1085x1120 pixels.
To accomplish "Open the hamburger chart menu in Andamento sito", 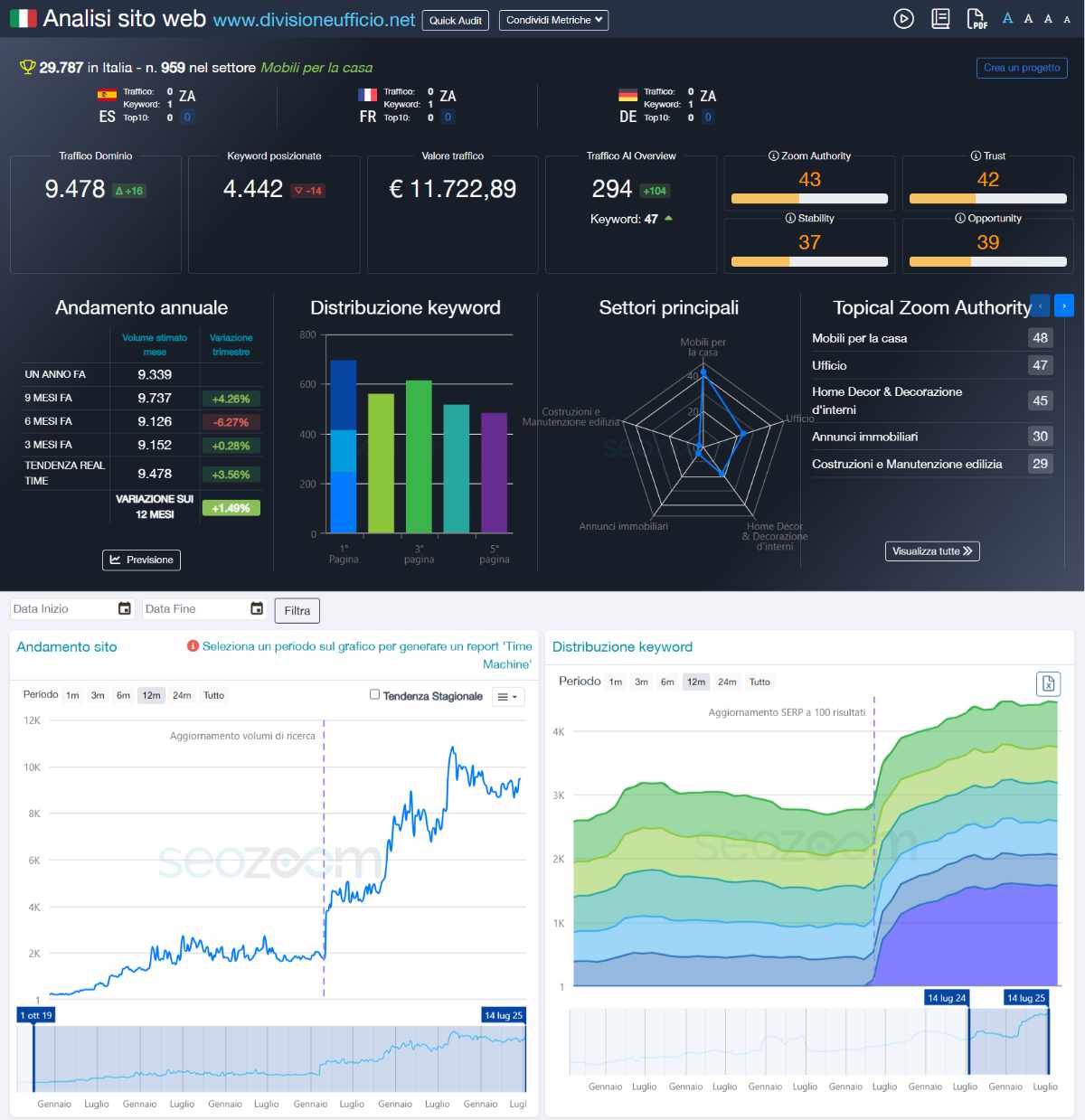I will click(x=506, y=697).
